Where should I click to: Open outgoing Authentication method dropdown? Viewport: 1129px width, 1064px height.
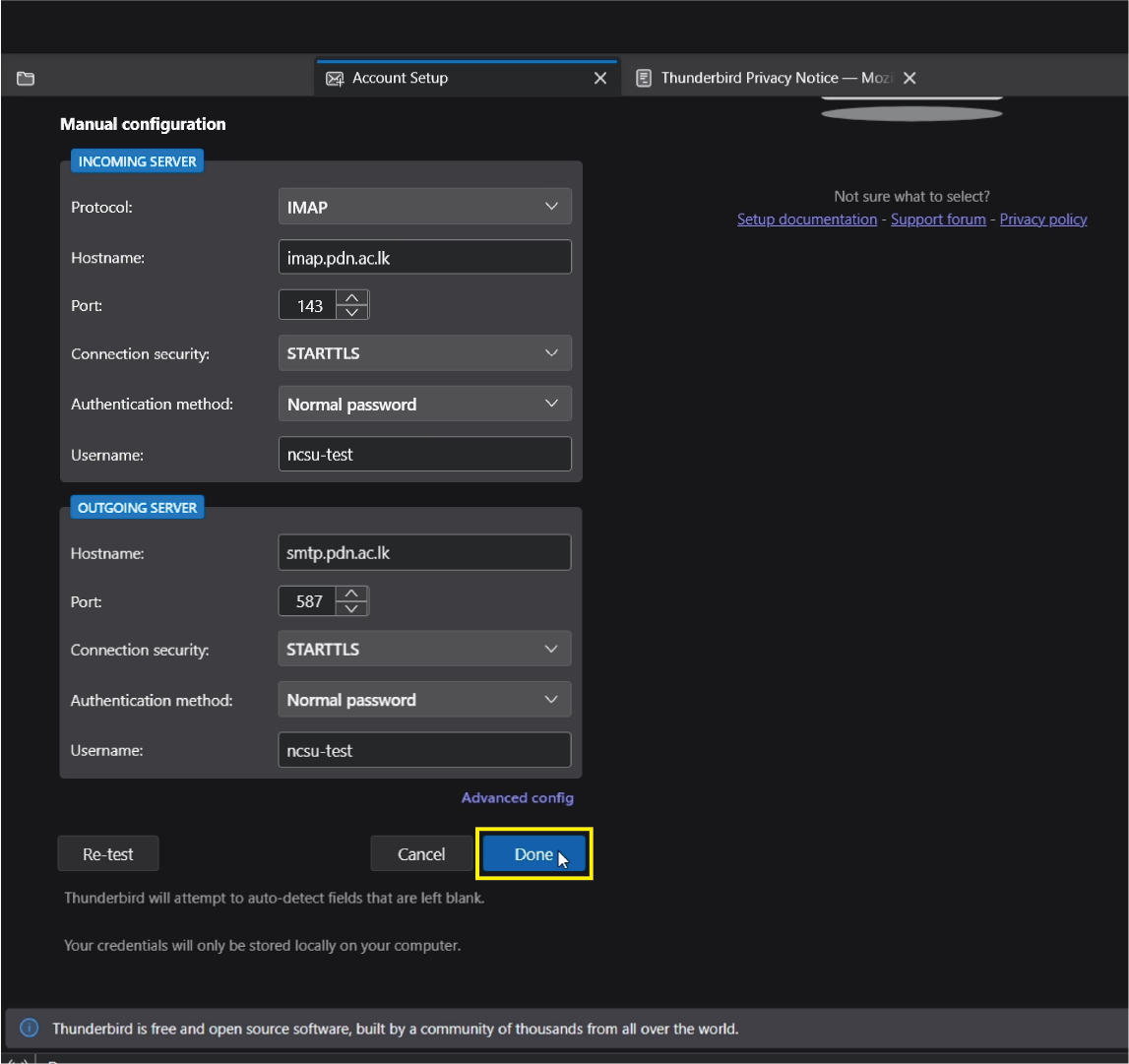pyautogui.click(x=424, y=701)
